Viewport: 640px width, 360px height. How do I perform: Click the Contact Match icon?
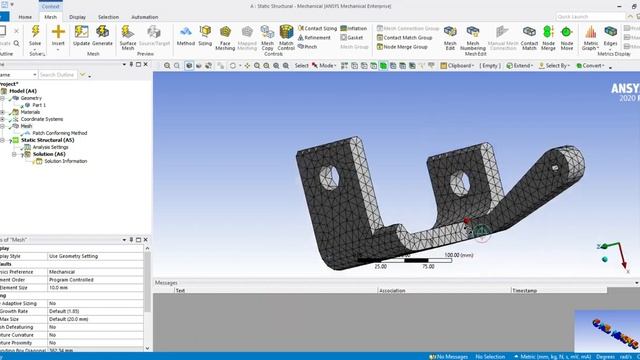(529, 32)
